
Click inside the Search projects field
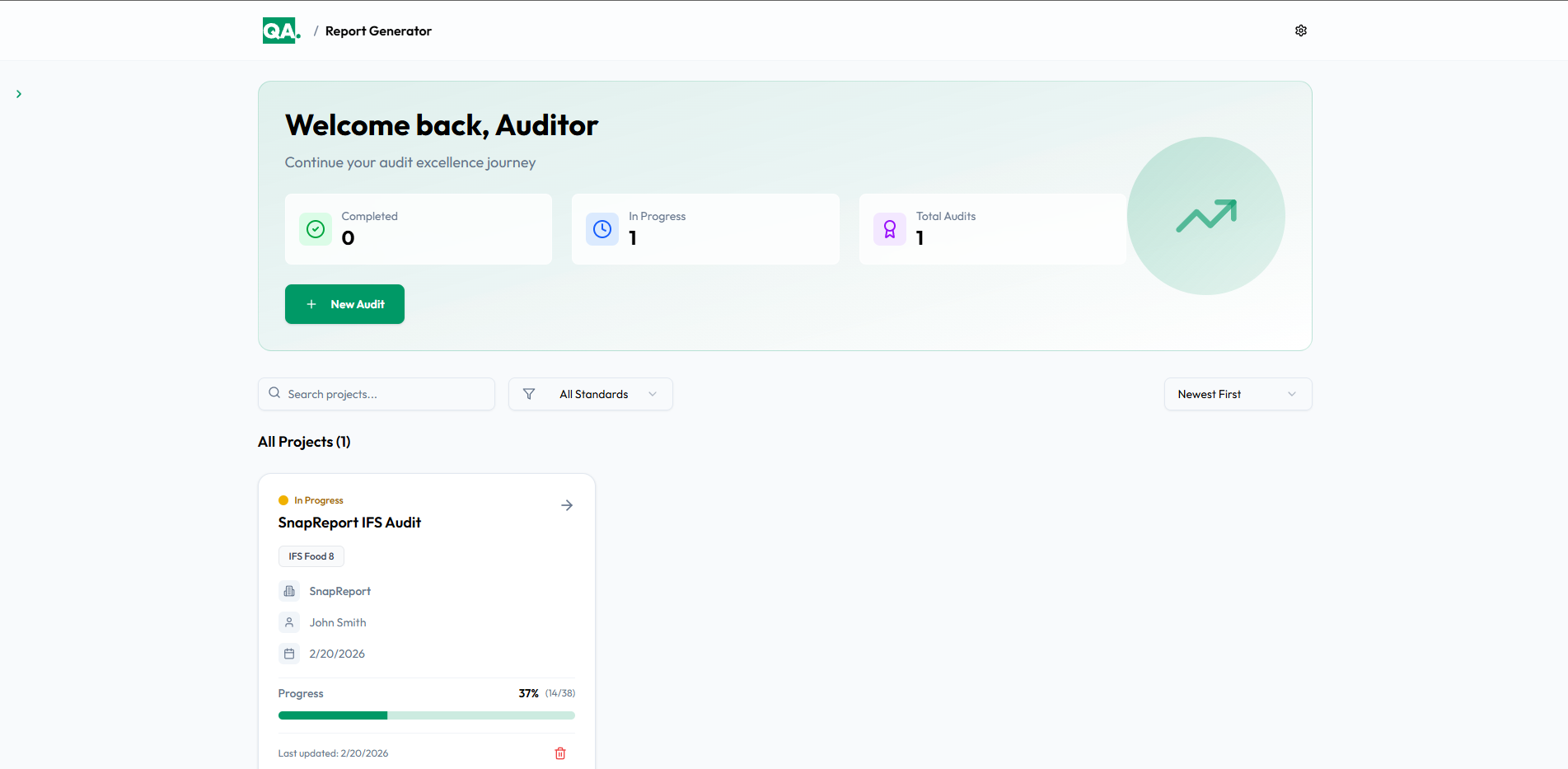[376, 393]
